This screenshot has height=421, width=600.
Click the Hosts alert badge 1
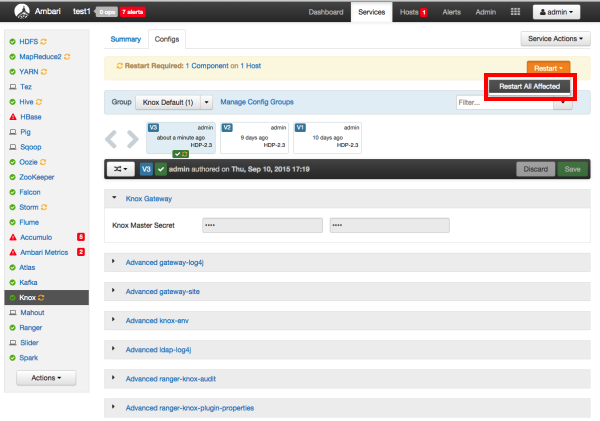tap(424, 13)
